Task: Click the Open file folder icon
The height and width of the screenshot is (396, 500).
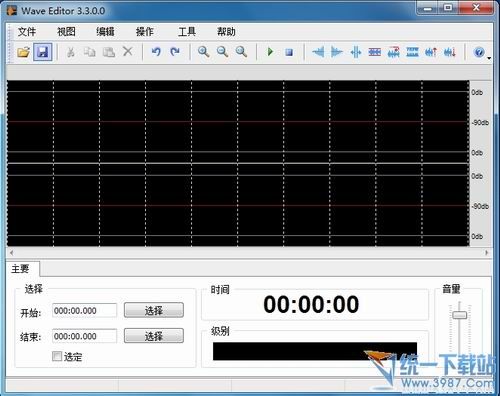Action: click(x=23, y=52)
